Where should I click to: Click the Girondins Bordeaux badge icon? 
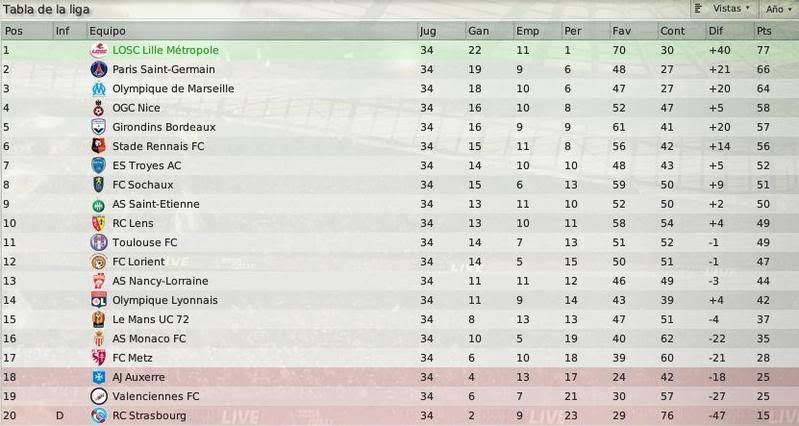98,127
